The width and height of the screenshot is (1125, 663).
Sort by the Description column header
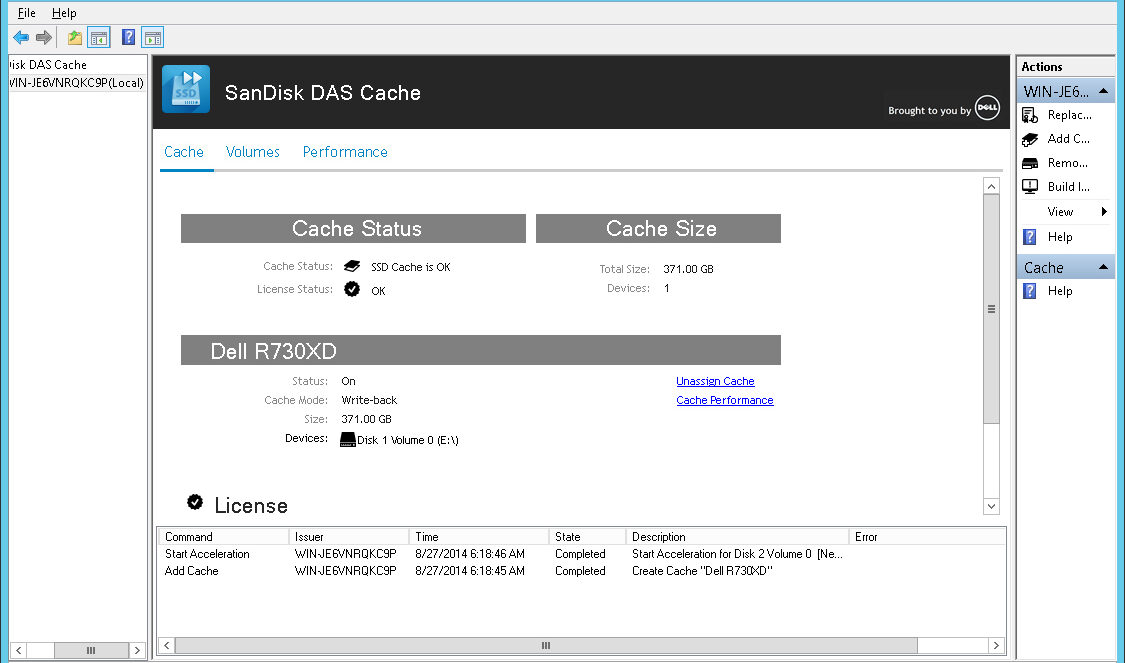(738, 537)
